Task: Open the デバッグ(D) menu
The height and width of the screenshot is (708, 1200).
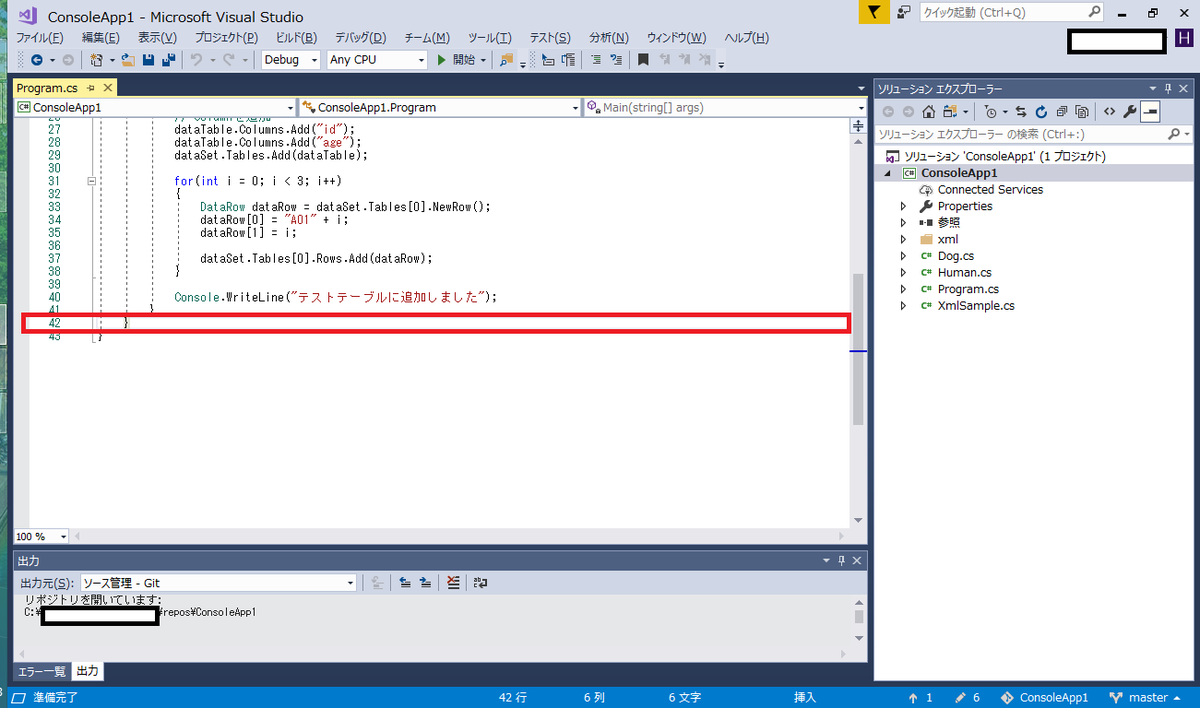Action: tap(361, 37)
